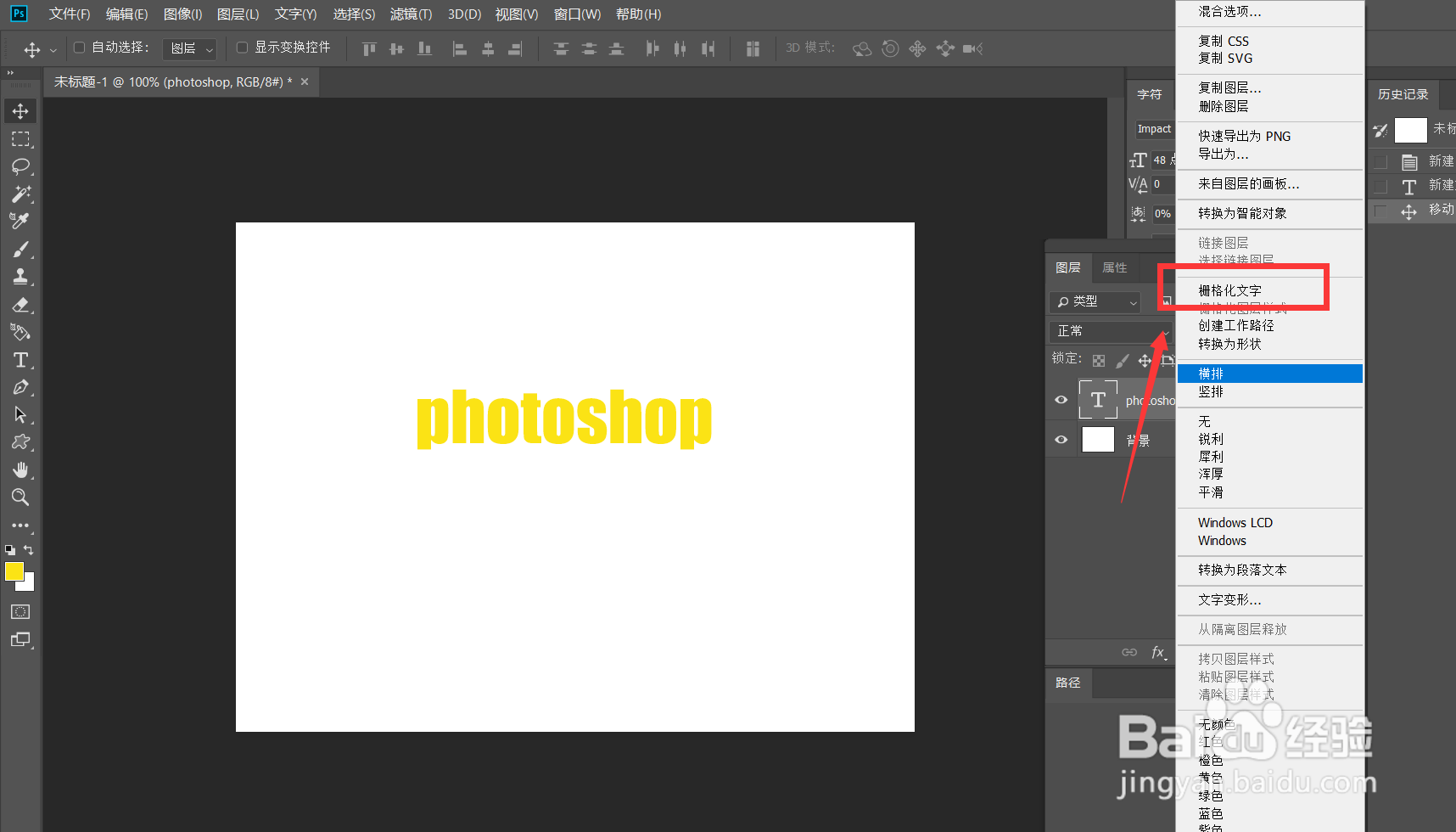
Task: Toggle Quick Mask mode
Action: (x=20, y=611)
